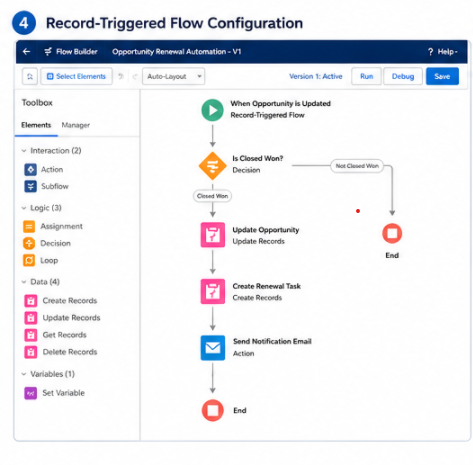Select the Subflow element icon
This screenshot has width=473, height=465.
pyautogui.click(x=31, y=186)
